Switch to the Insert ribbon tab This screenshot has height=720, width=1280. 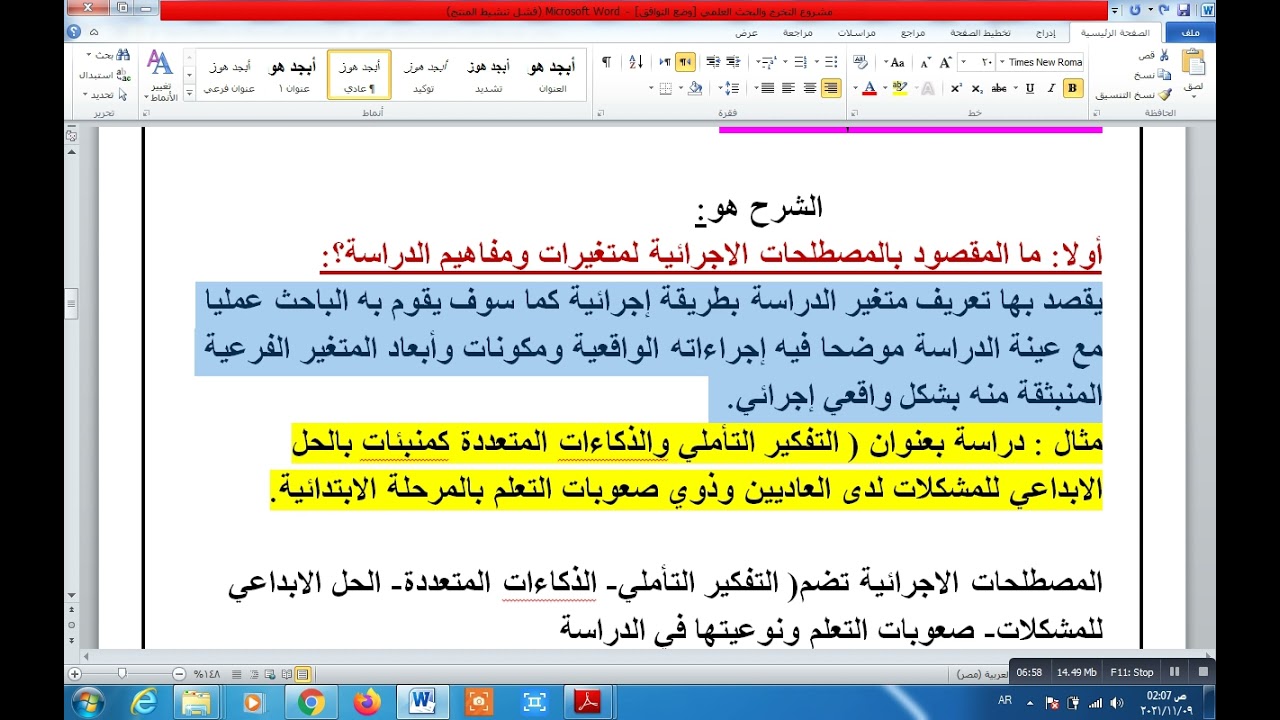click(x=1045, y=33)
